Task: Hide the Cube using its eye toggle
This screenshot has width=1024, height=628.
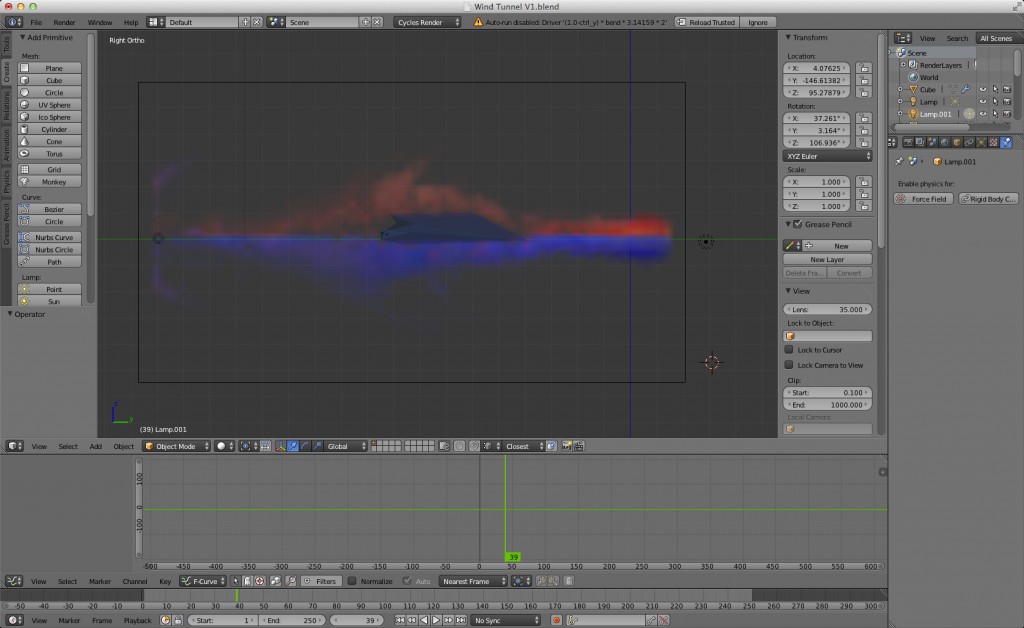Action: (x=983, y=89)
